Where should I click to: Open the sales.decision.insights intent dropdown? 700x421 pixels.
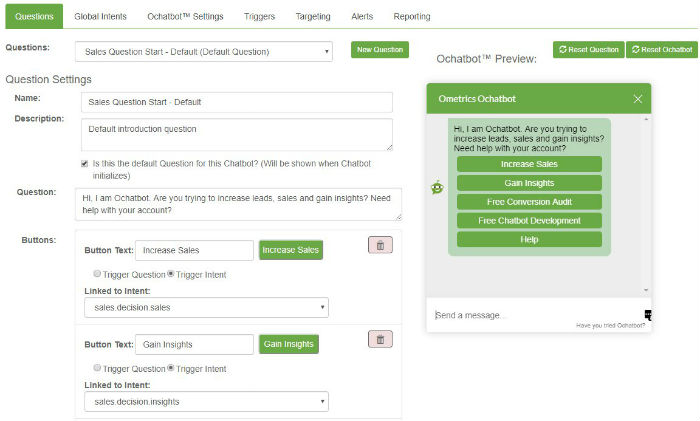click(x=206, y=402)
